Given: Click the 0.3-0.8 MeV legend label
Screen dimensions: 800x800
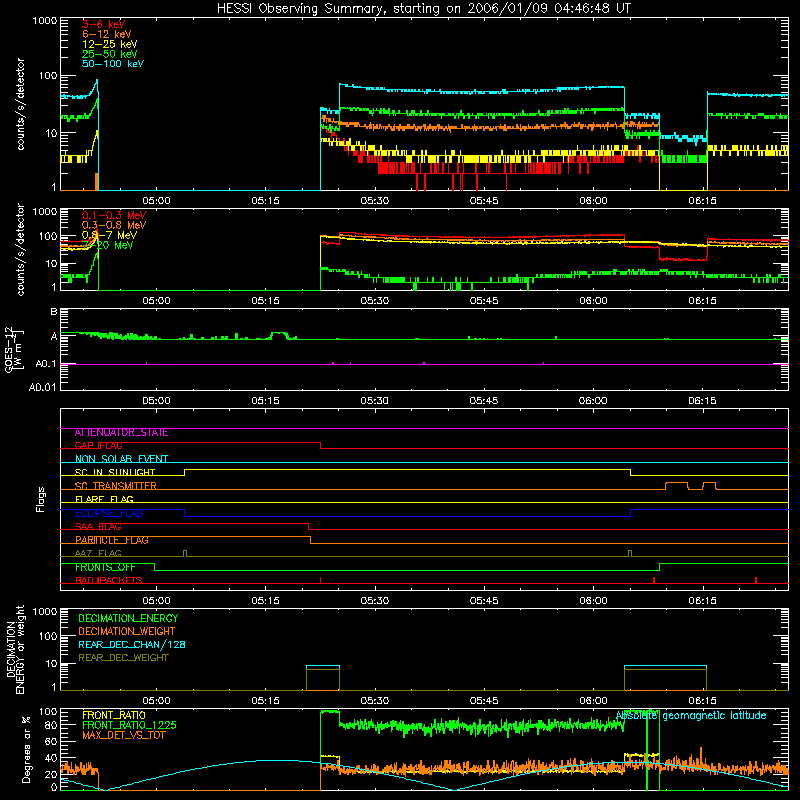Looking at the screenshot, I should point(114,225).
